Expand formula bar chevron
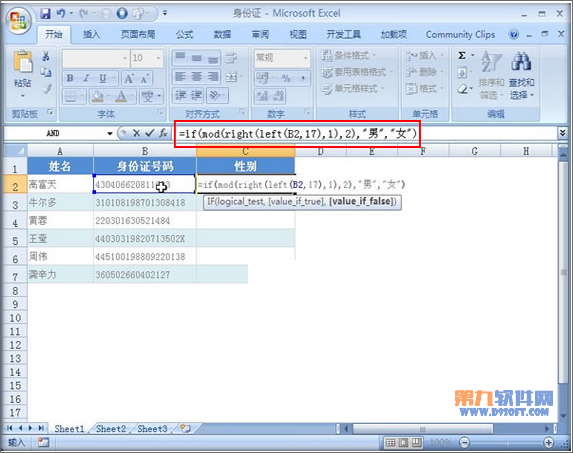Viewport: 573px width, 453px height. (562, 133)
